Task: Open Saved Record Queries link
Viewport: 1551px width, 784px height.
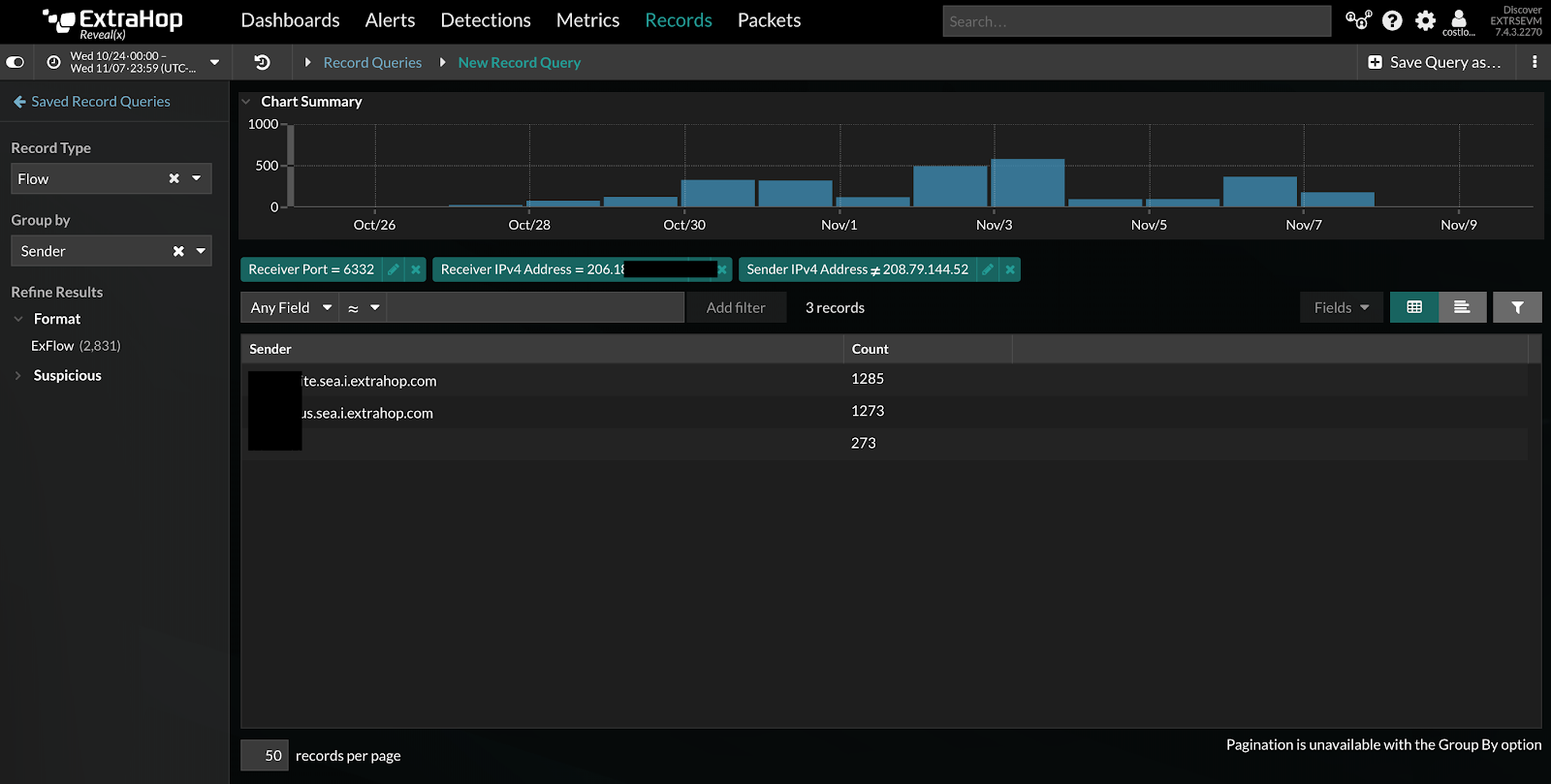Action: 101,102
